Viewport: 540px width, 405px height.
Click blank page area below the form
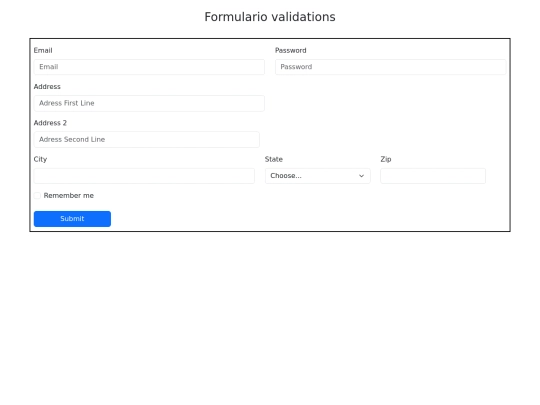pyautogui.click(x=270, y=310)
